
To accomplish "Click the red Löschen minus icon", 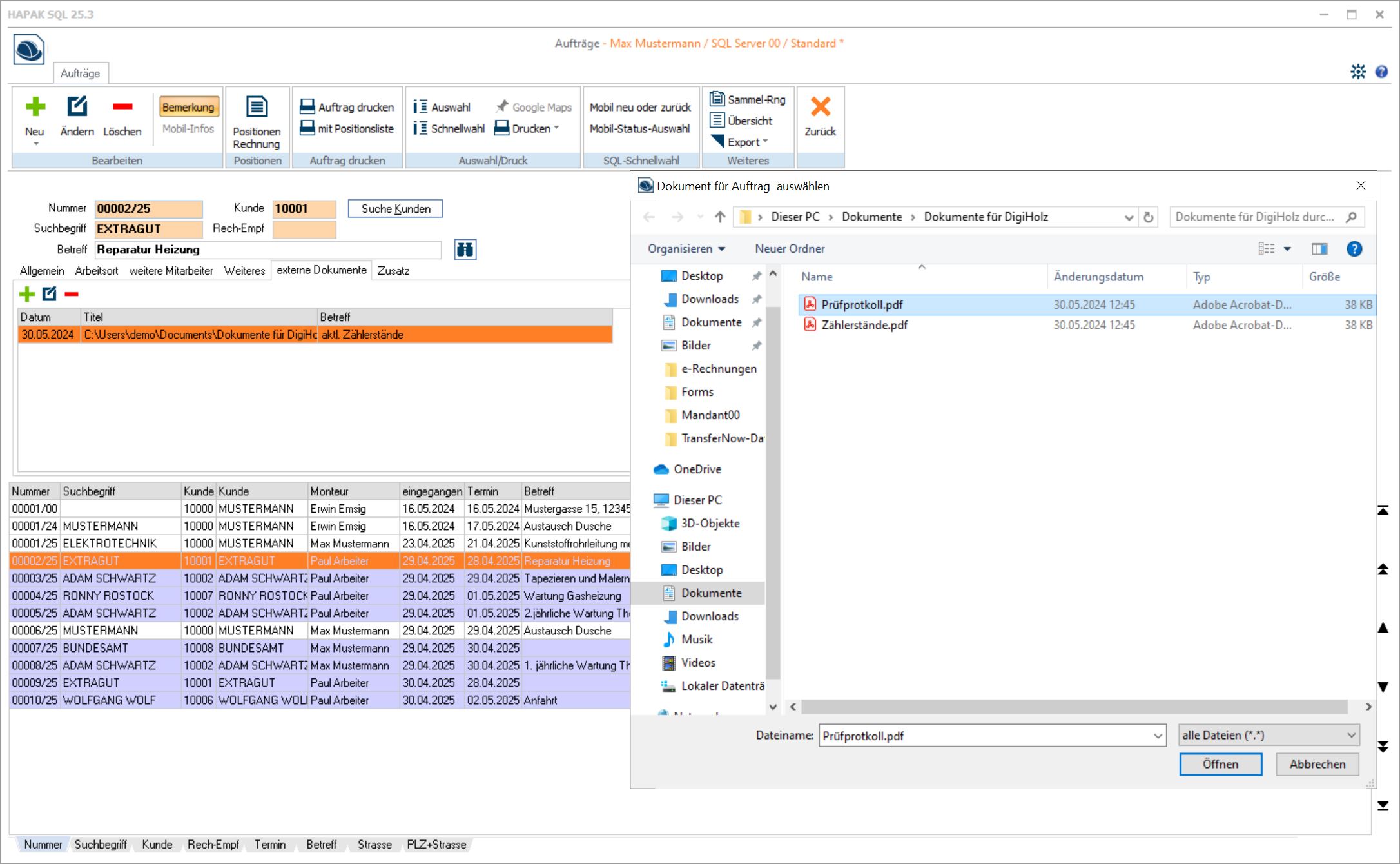I will pos(122,107).
